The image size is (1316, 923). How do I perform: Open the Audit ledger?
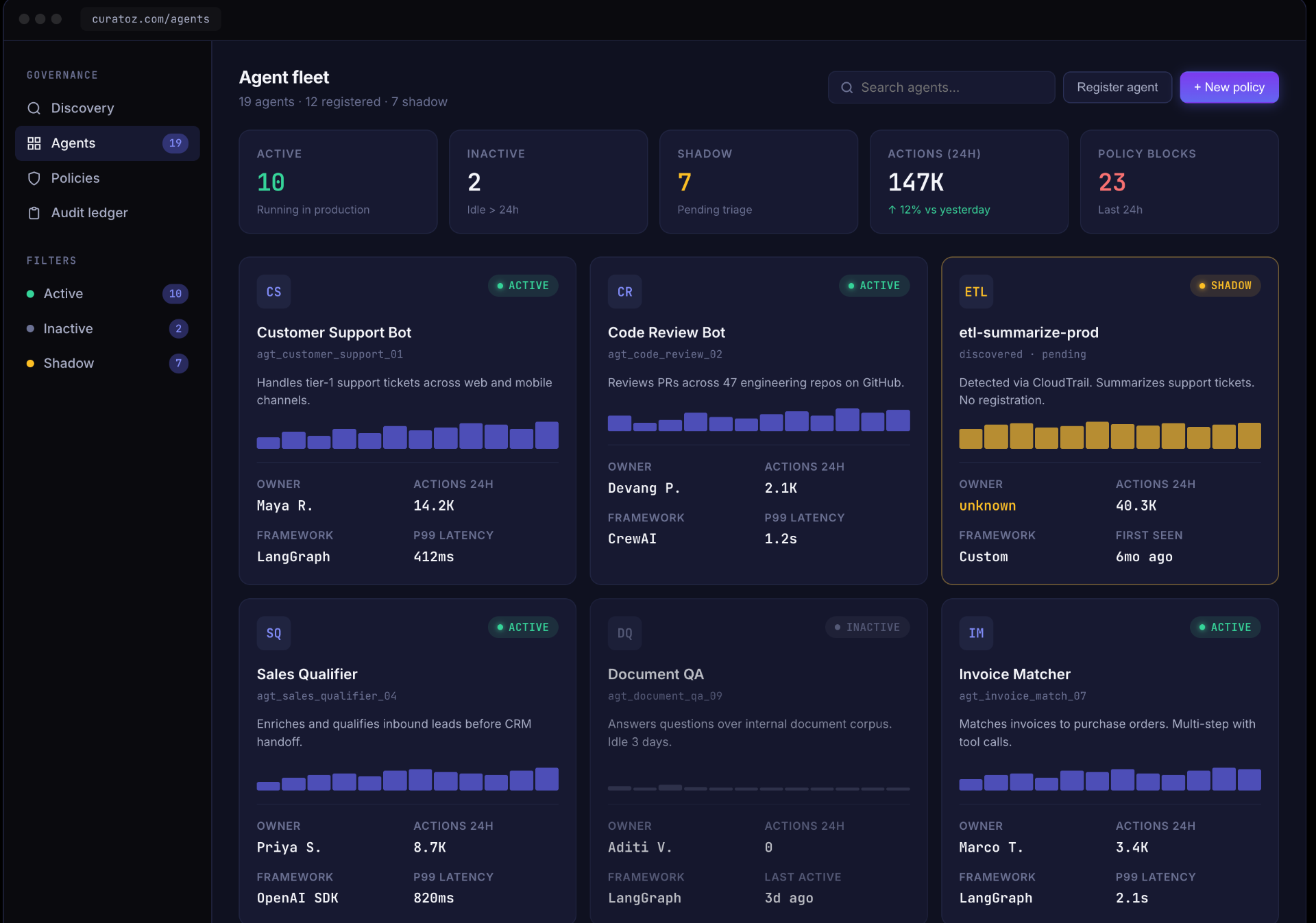tap(108, 213)
